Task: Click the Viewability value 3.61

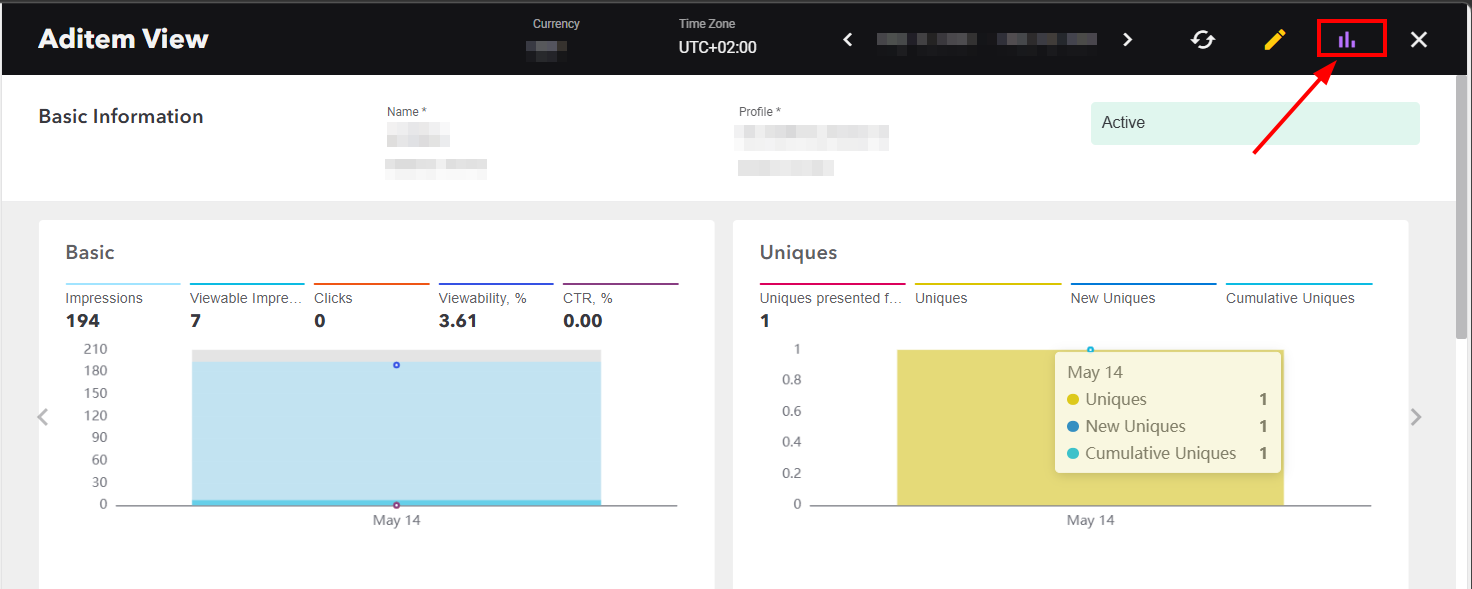Action: click(x=458, y=321)
